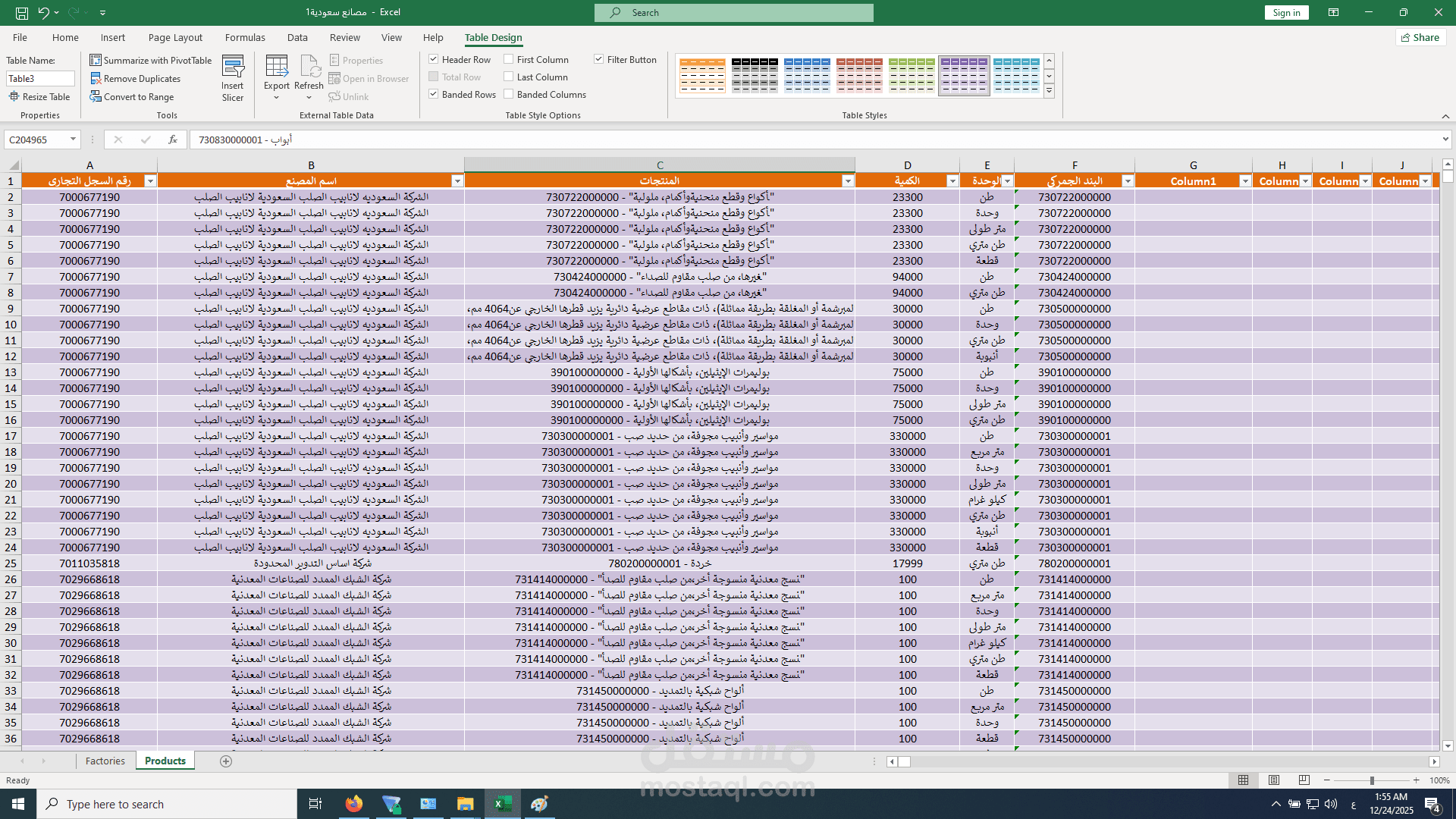Click the Save icon in title bar
1456x819 pixels.
pyautogui.click(x=22, y=12)
